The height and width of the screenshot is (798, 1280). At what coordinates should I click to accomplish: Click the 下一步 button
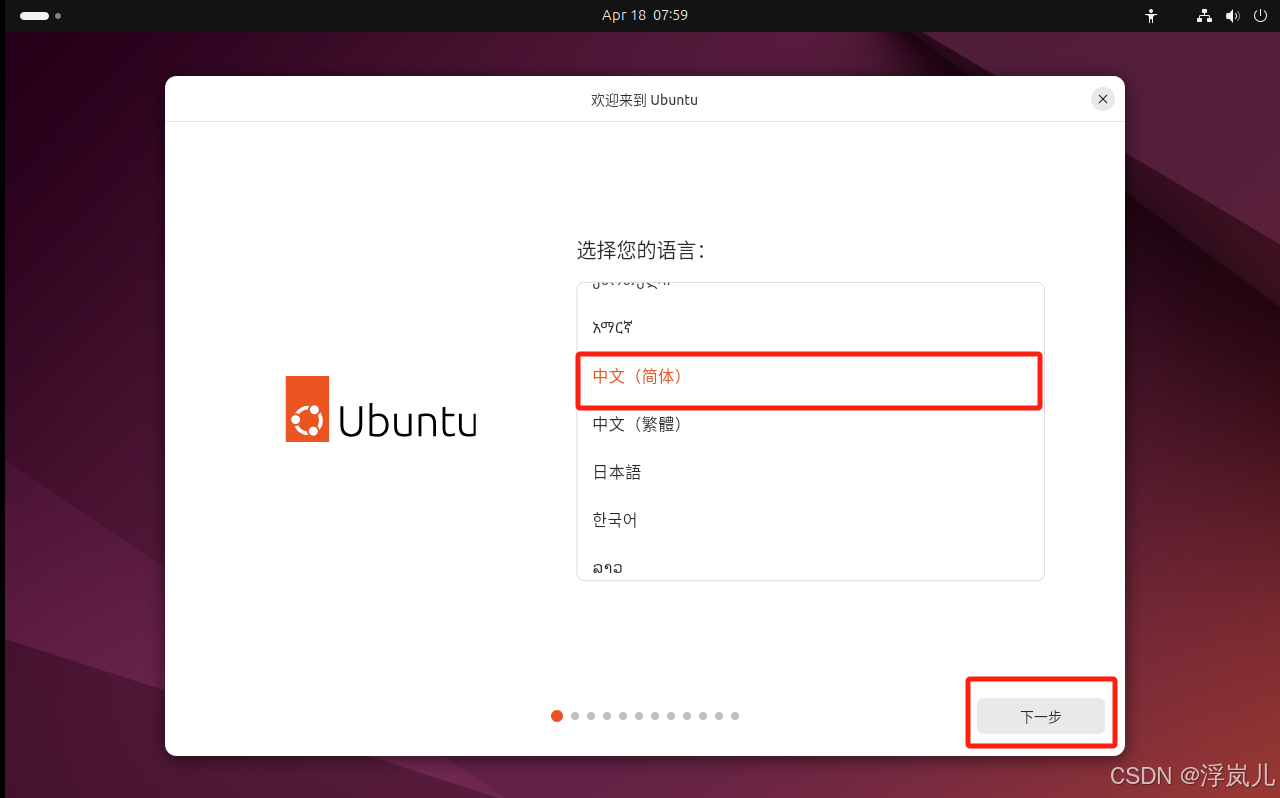coord(1041,716)
